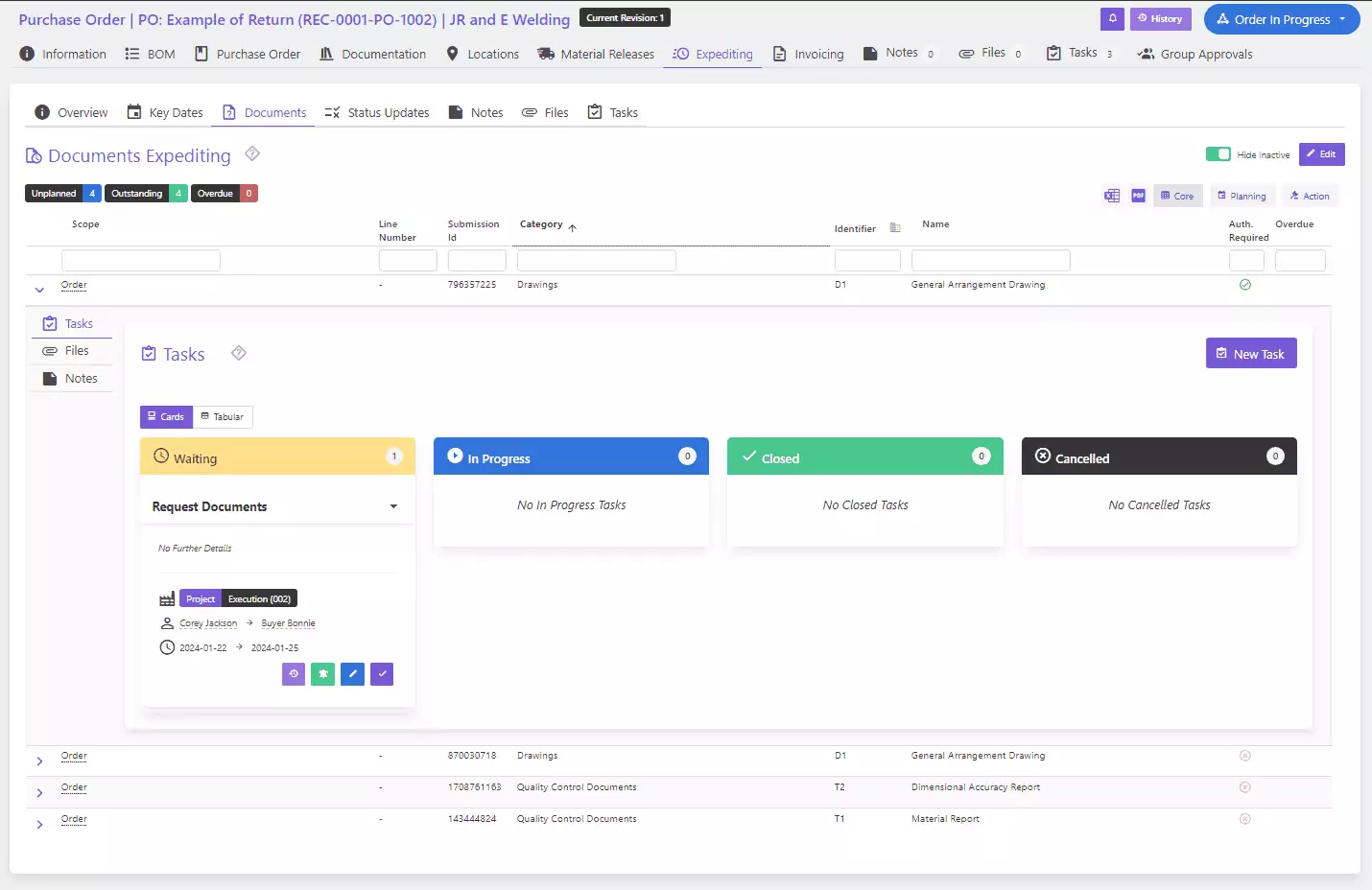Expand the Material Report row
Image resolution: width=1372 pixels, height=890 pixels.
(x=39, y=824)
